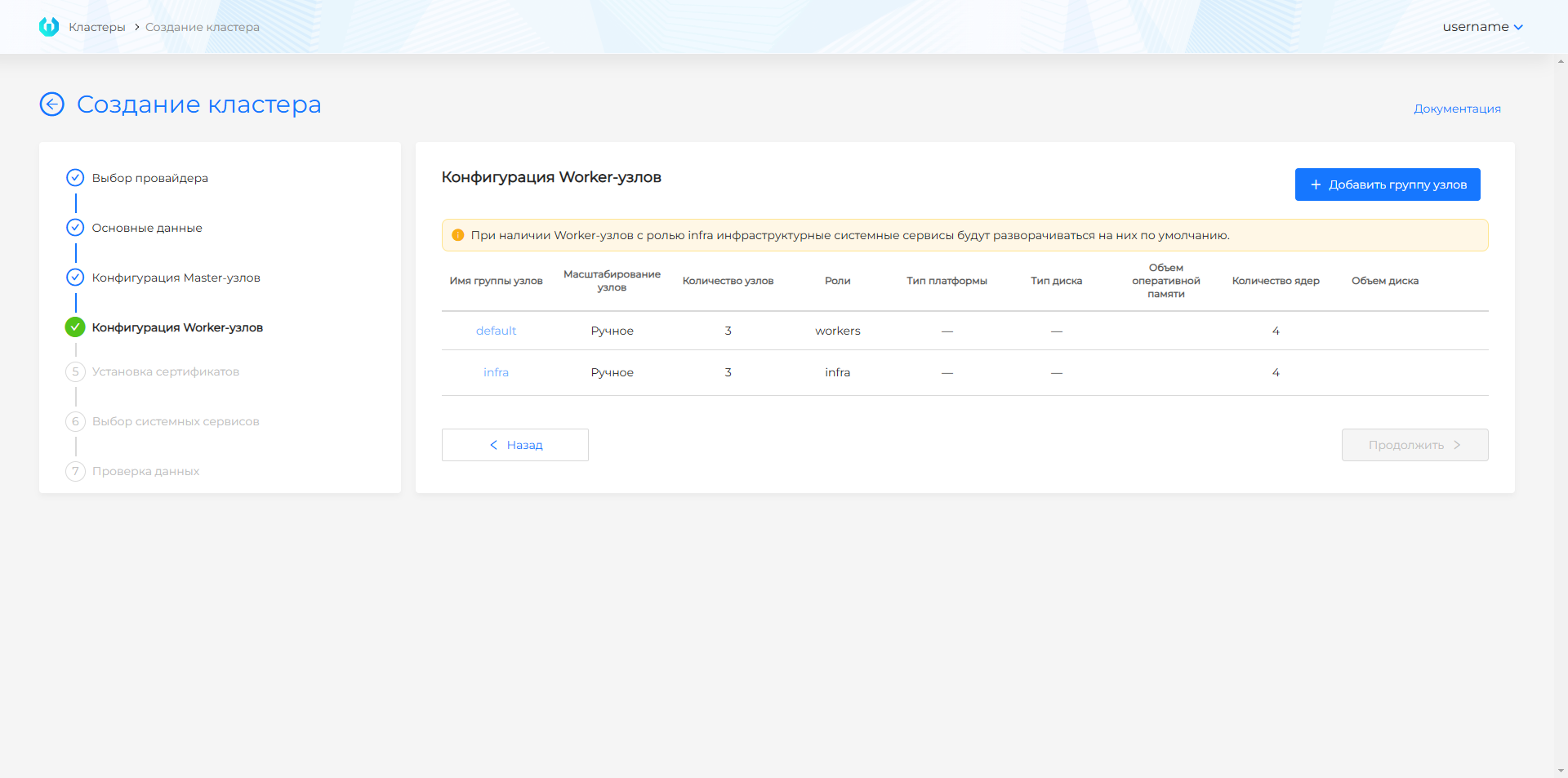Click the Выбор провайдера step checkmark icon
This screenshot has width=1568, height=778.
(x=75, y=178)
